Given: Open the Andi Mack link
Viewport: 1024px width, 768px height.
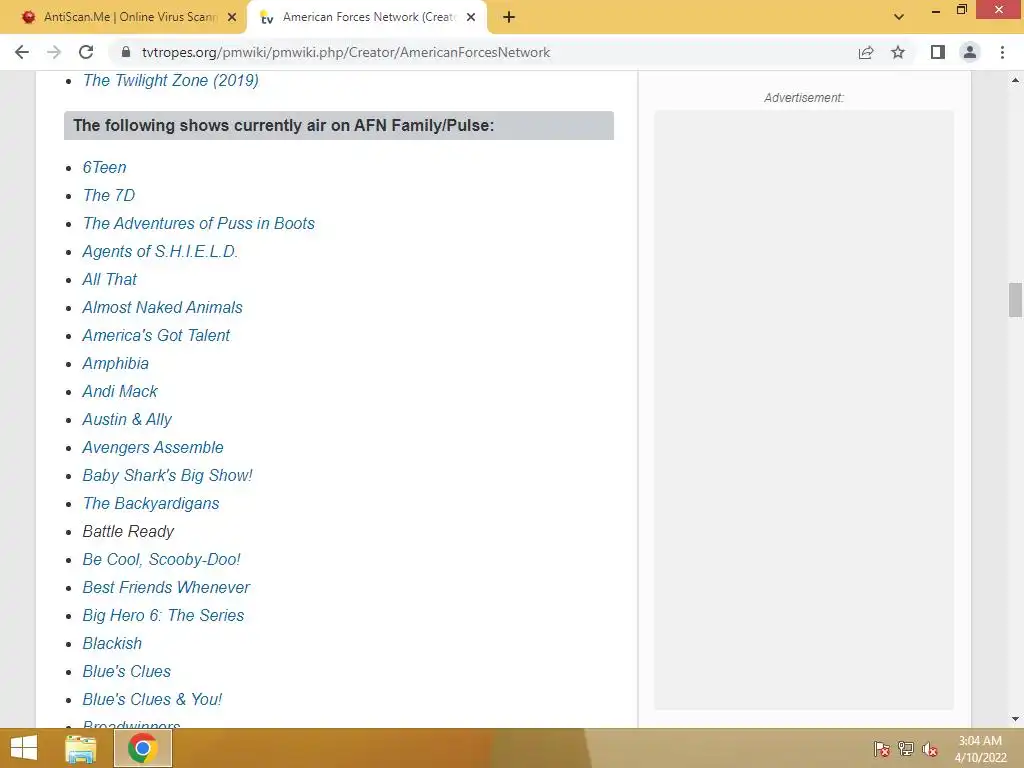Looking at the screenshot, I should pyautogui.click(x=120, y=392).
